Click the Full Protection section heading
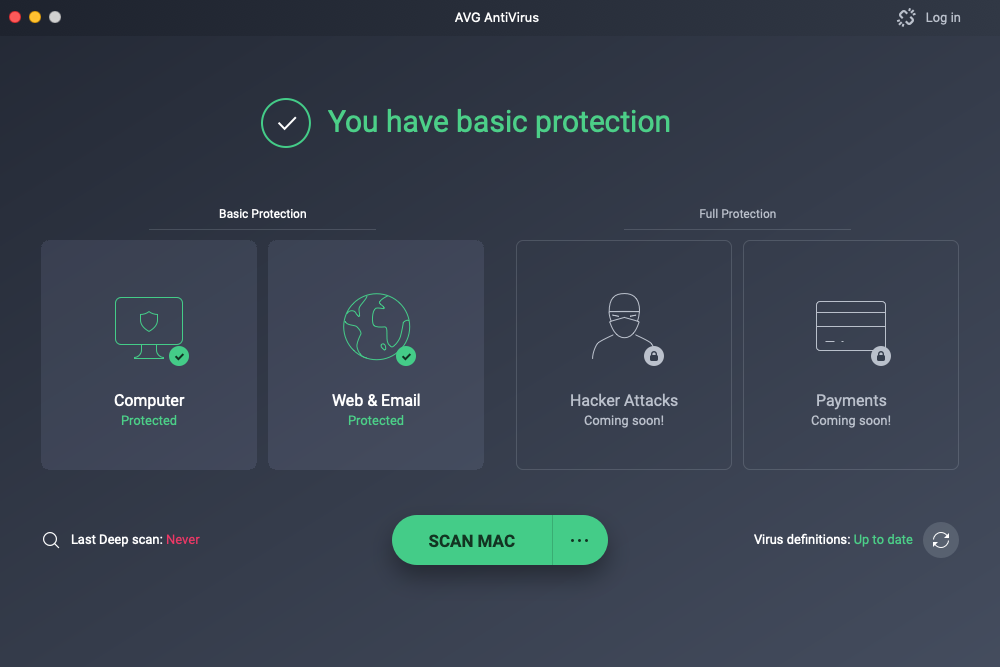Image resolution: width=1000 pixels, height=667 pixels. (737, 214)
